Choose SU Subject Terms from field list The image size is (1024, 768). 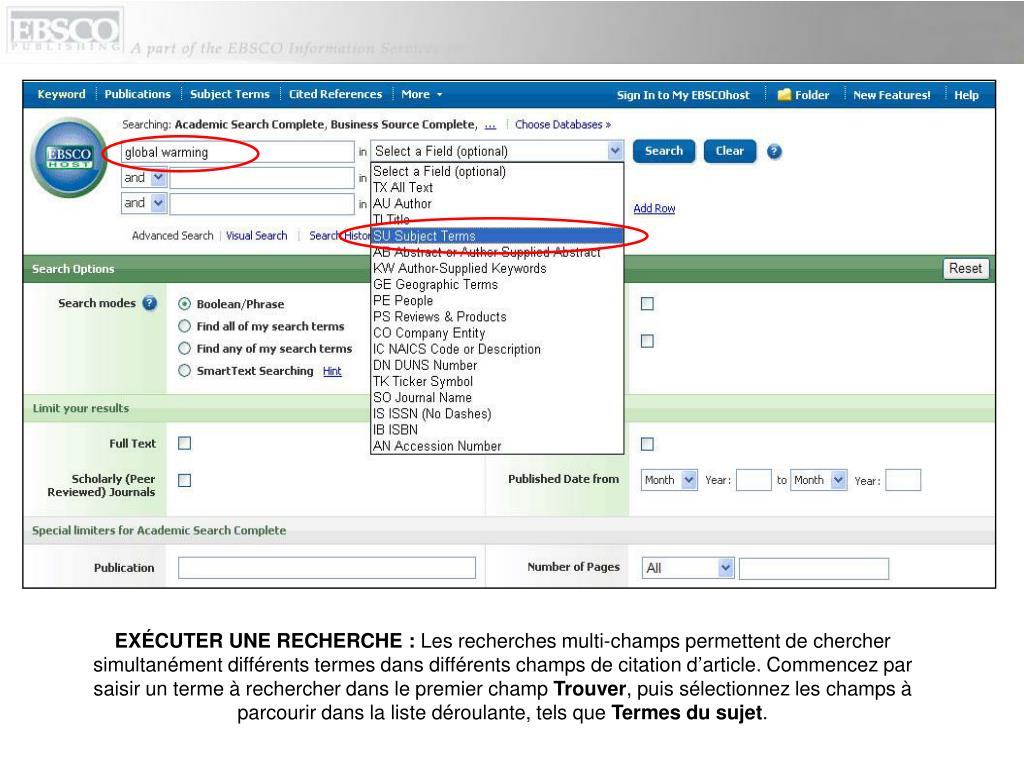[x=498, y=236]
